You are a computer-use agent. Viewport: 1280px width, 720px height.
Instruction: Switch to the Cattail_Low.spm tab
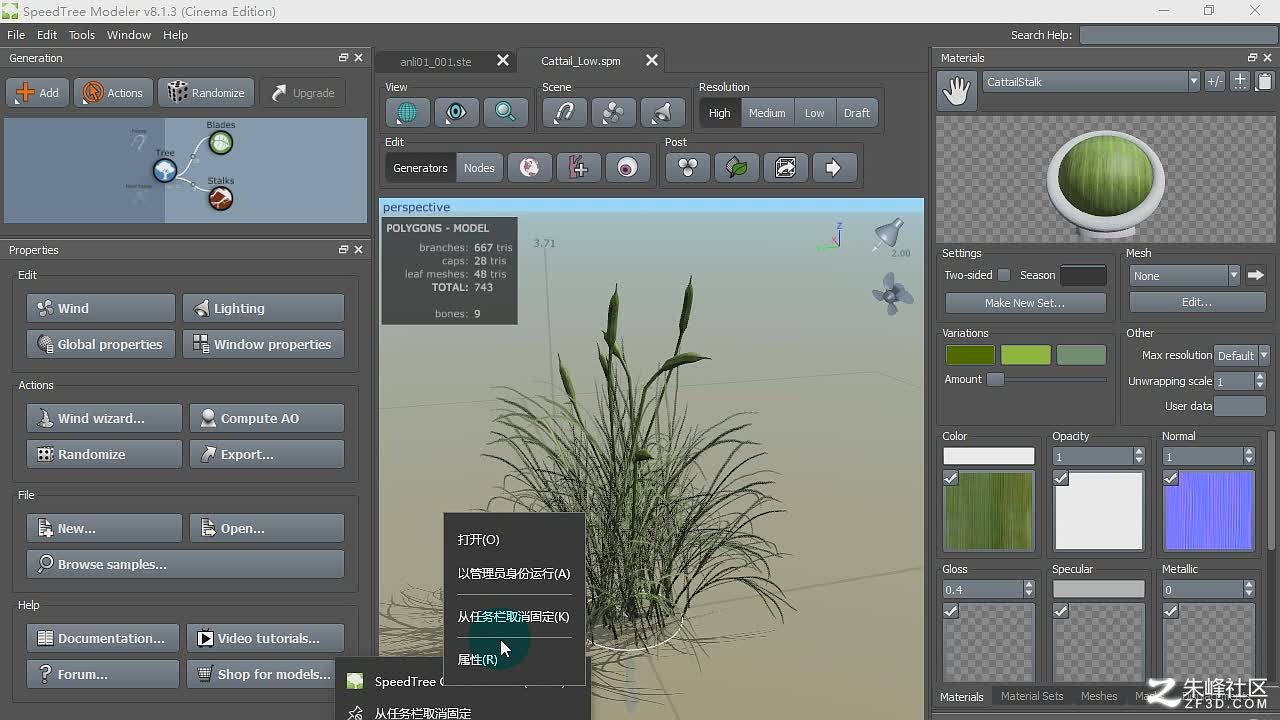(x=581, y=61)
